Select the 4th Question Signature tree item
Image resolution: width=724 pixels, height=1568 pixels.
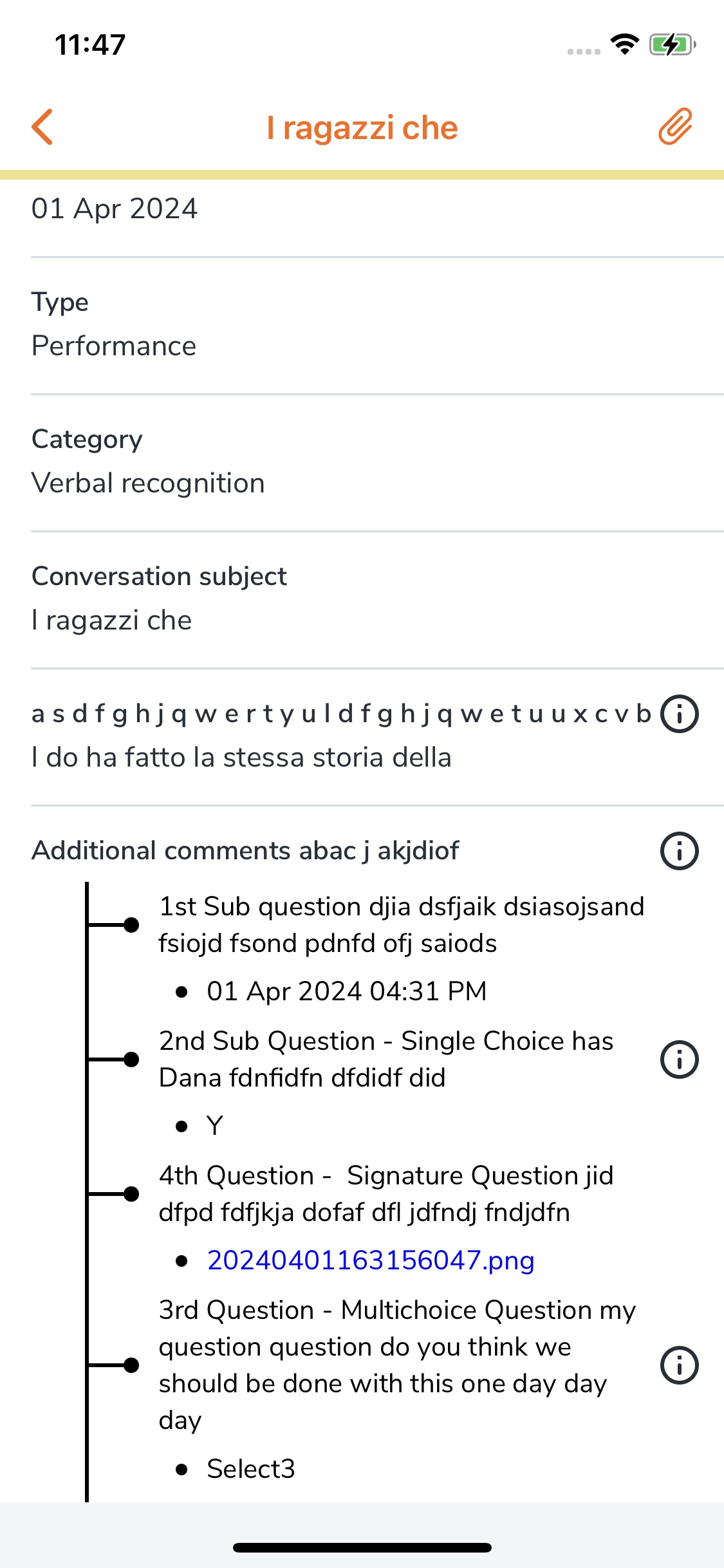[x=385, y=1194]
